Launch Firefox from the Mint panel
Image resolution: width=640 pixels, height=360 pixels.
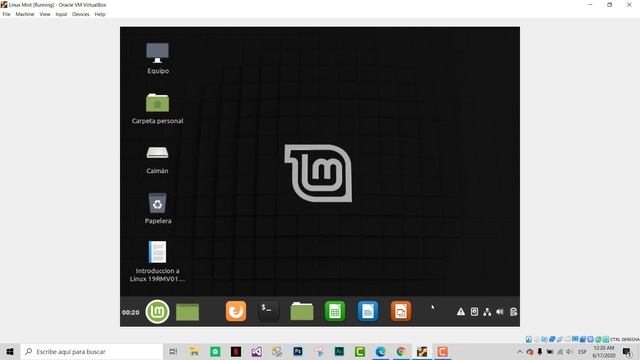click(x=236, y=311)
